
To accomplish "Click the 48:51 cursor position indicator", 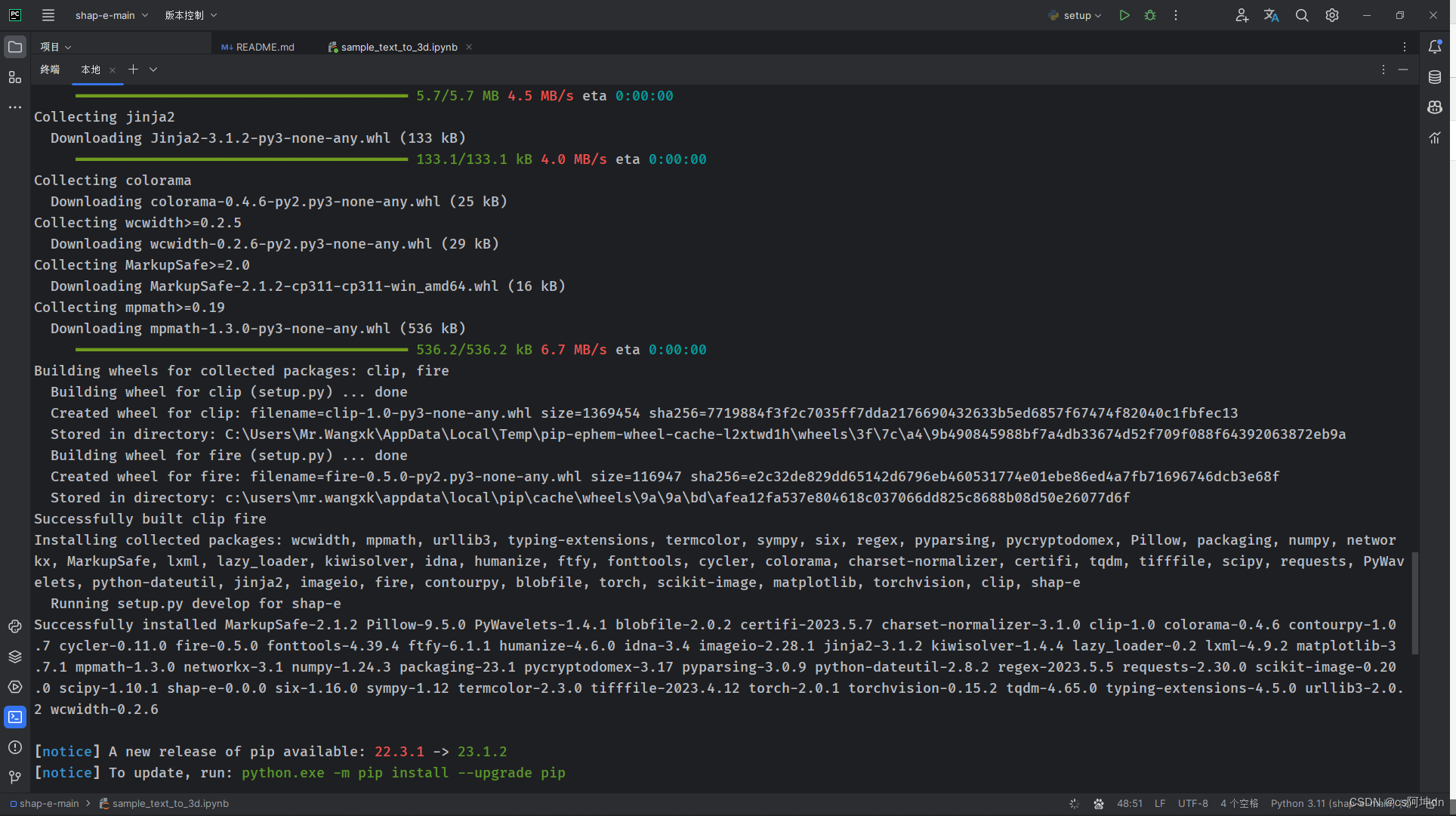I will [x=1130, y=804].
